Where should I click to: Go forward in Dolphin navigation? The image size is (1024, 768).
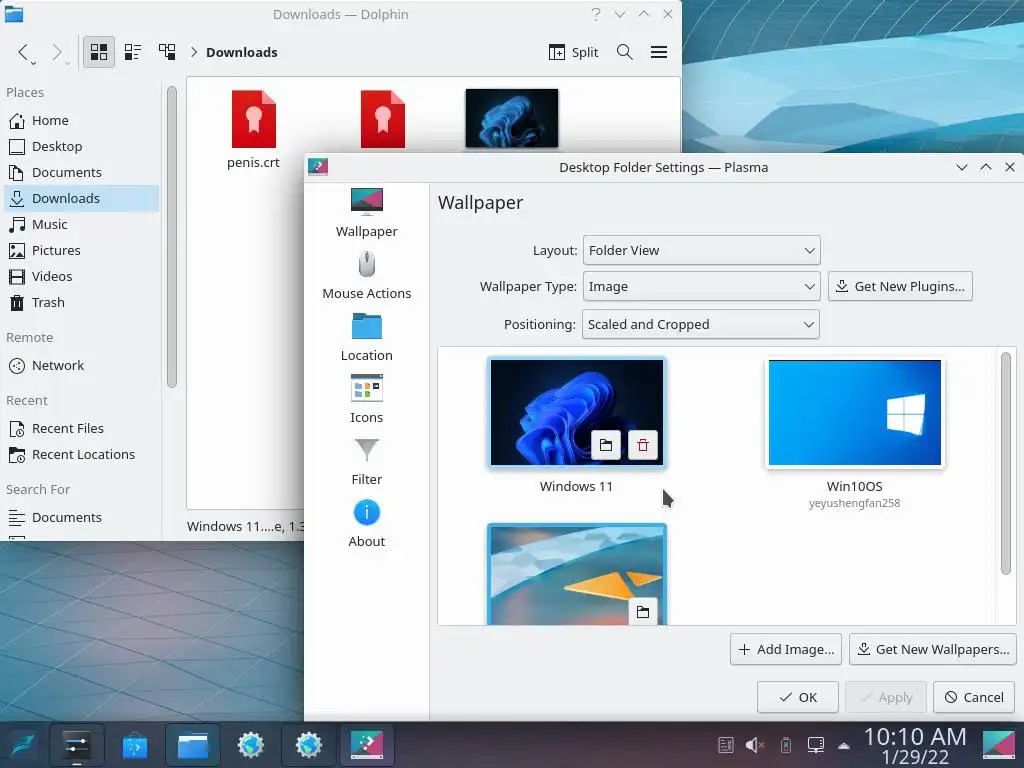click(57, 52)
